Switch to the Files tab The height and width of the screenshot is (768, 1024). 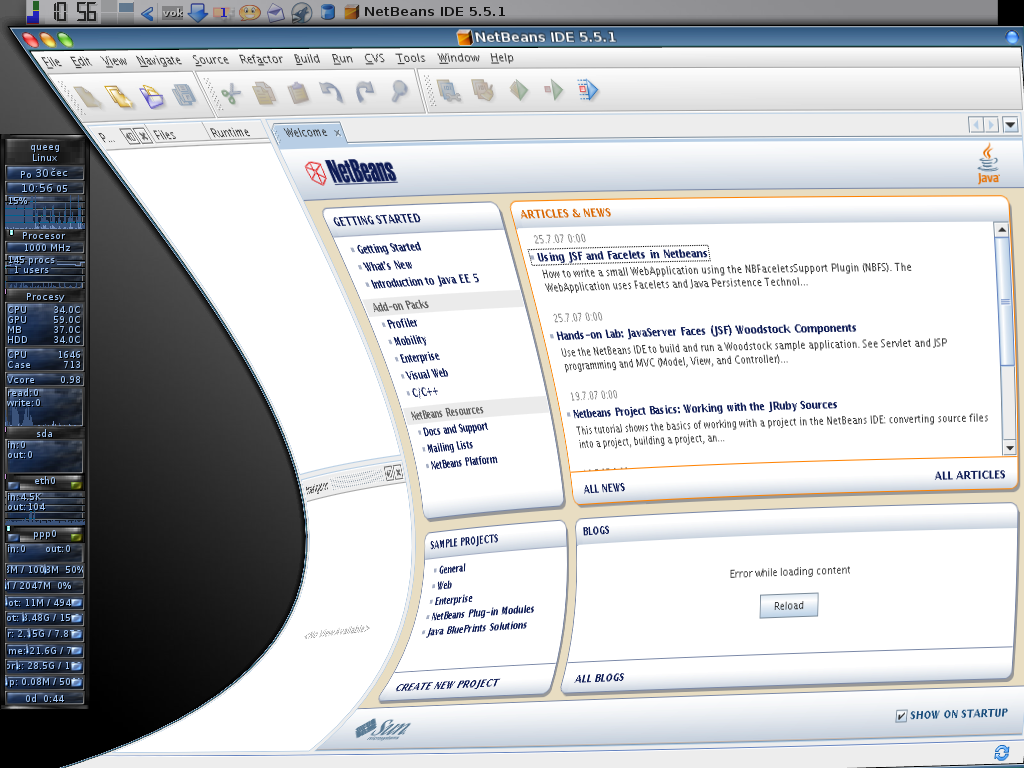tap(165, 135)
